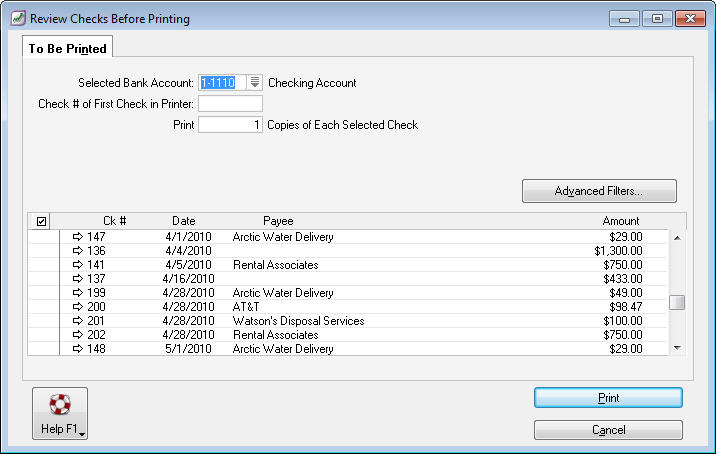Click the arrow icon beside check 199
The height and width of the screenshot is (454, 716).
click(78, 292)
